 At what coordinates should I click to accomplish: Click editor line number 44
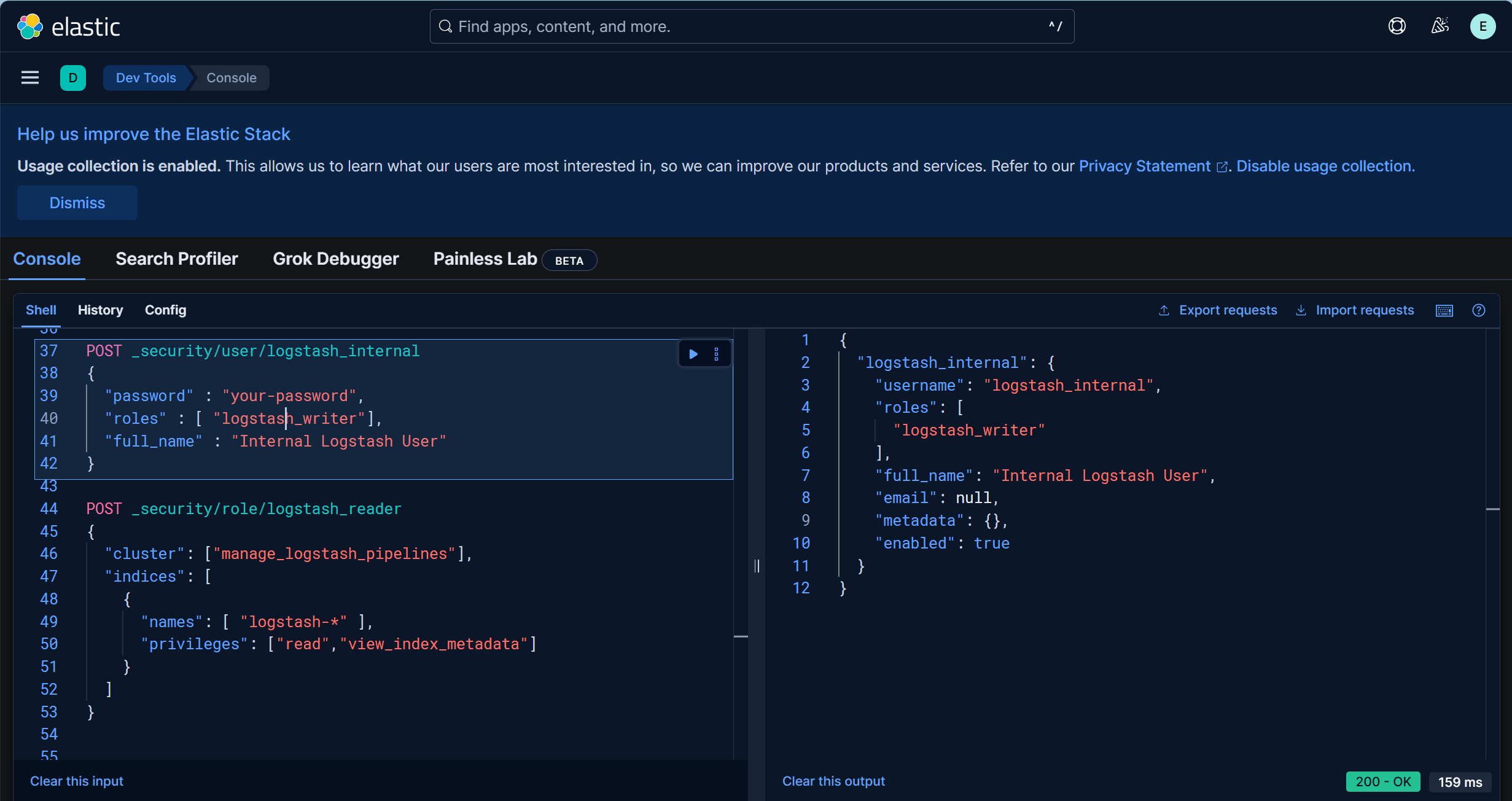pyautogui.click(x=49, y=509)
